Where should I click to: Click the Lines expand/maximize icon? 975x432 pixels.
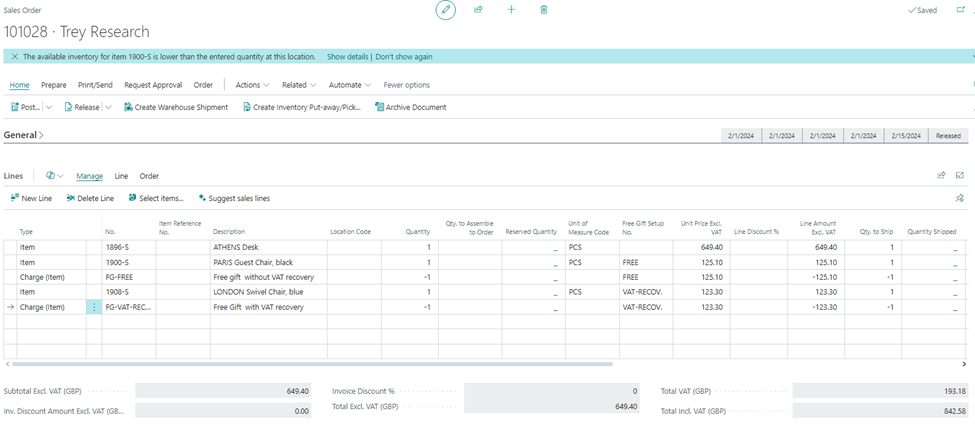[x=960, y=175]
